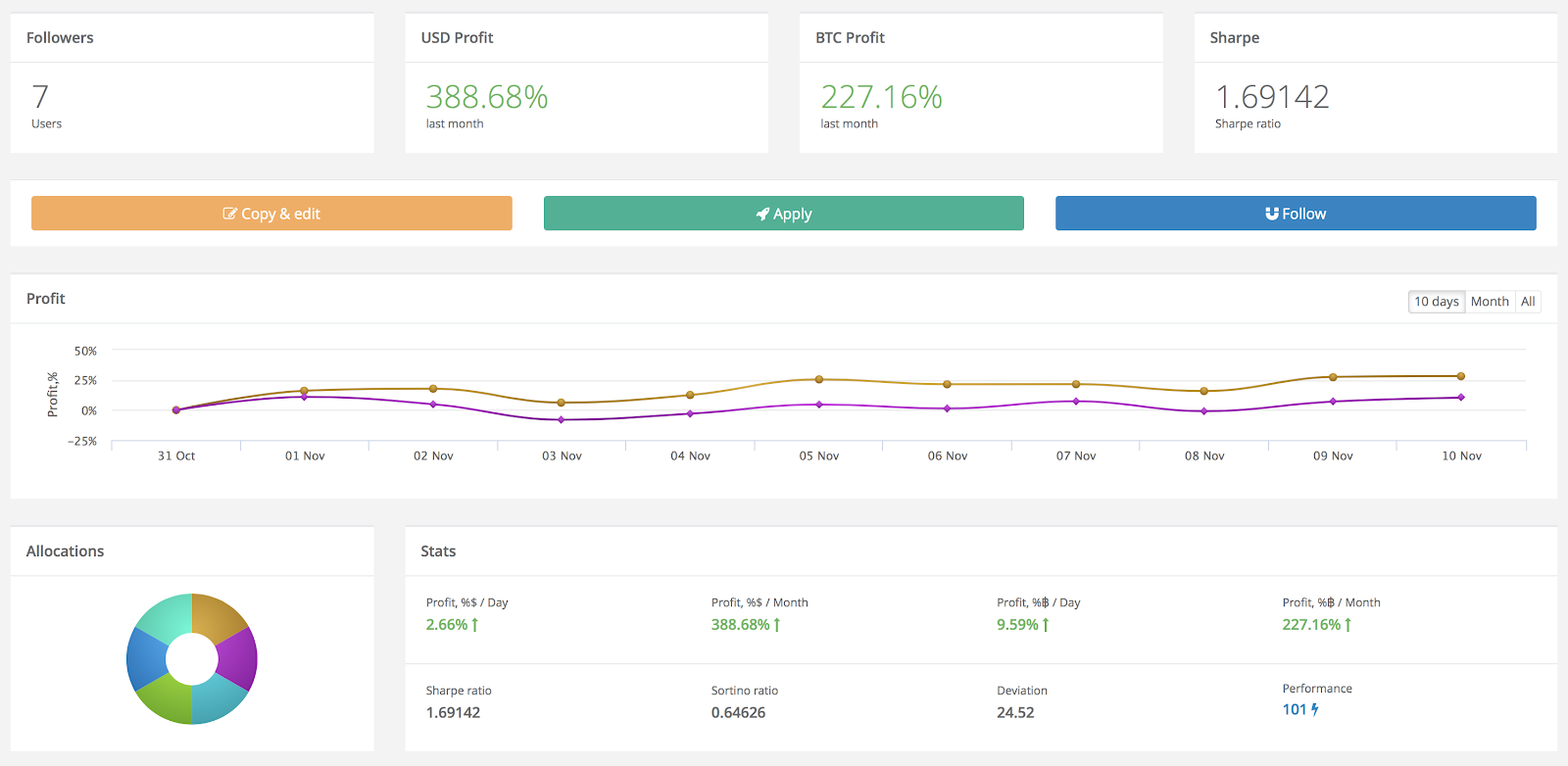This screenshot has width=1568, height=766.
Task: Apply this strategy
Action: [x=784, y=214]
